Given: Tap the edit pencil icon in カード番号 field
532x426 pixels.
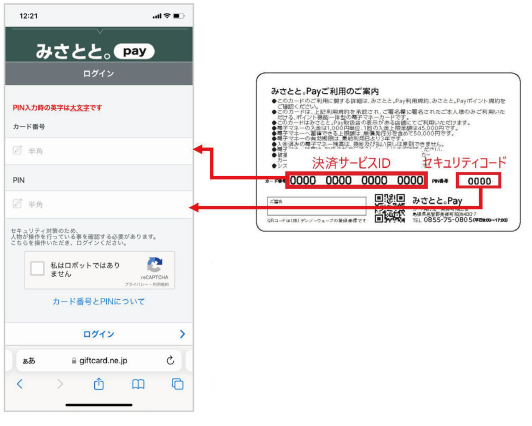Looking at the screenshot, I should 17,150.
